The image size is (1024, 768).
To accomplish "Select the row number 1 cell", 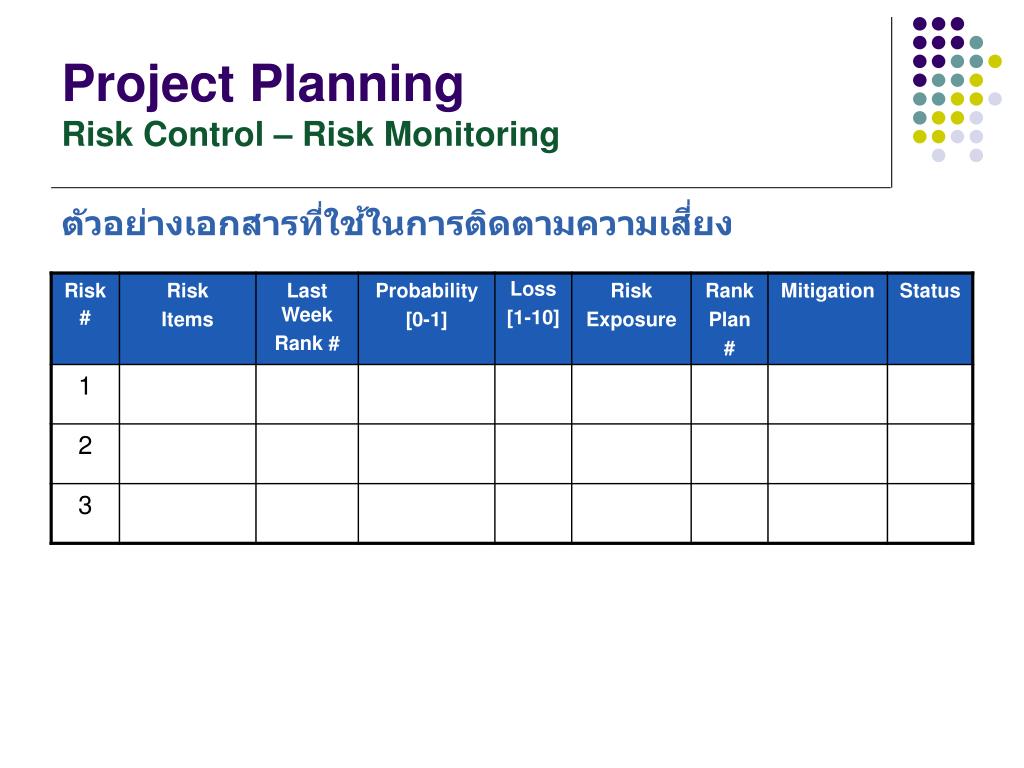I will pyautogui.click(x=86, y=394).
